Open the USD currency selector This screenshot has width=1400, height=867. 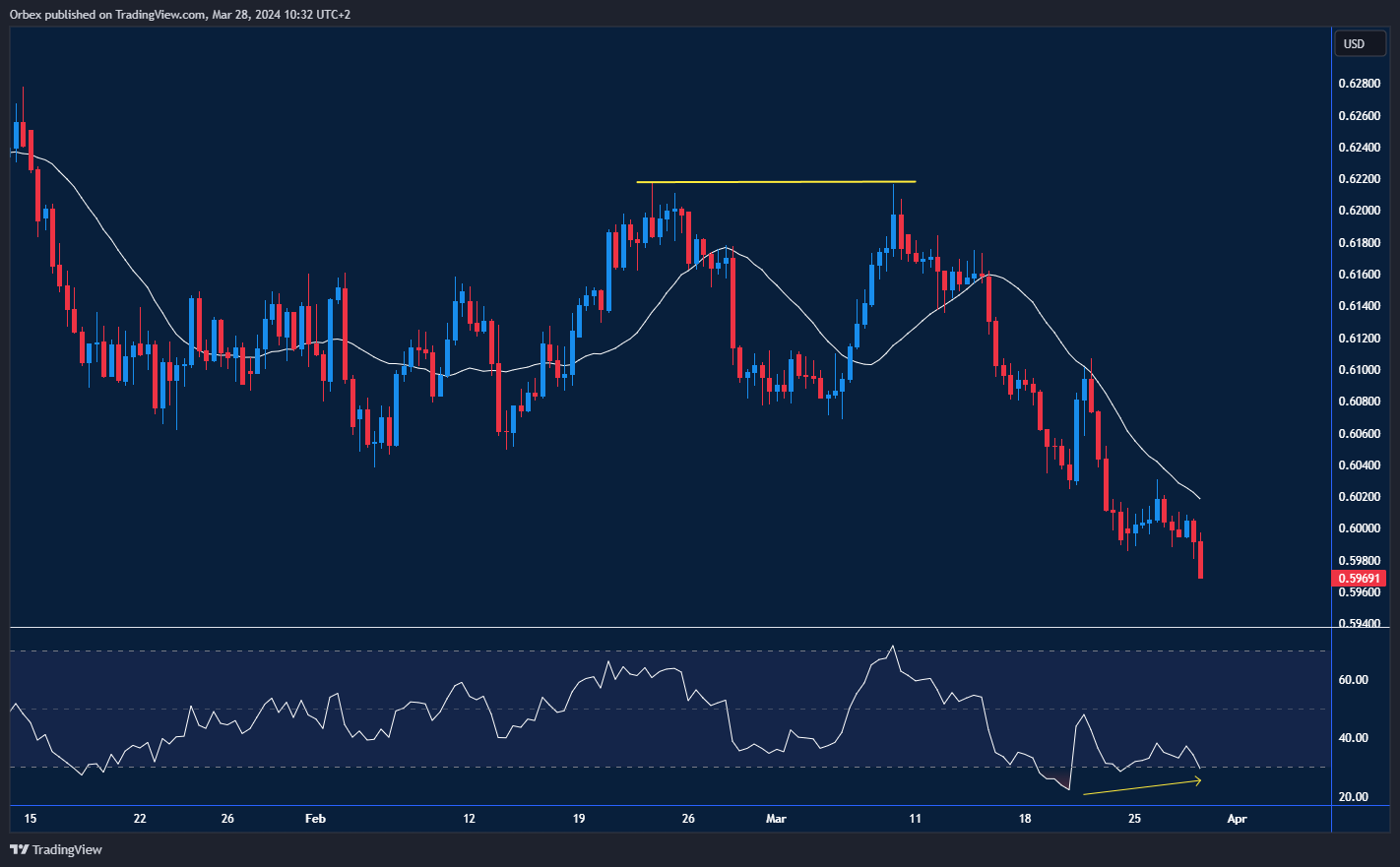pyautogui.click(x=1355, y=43)
